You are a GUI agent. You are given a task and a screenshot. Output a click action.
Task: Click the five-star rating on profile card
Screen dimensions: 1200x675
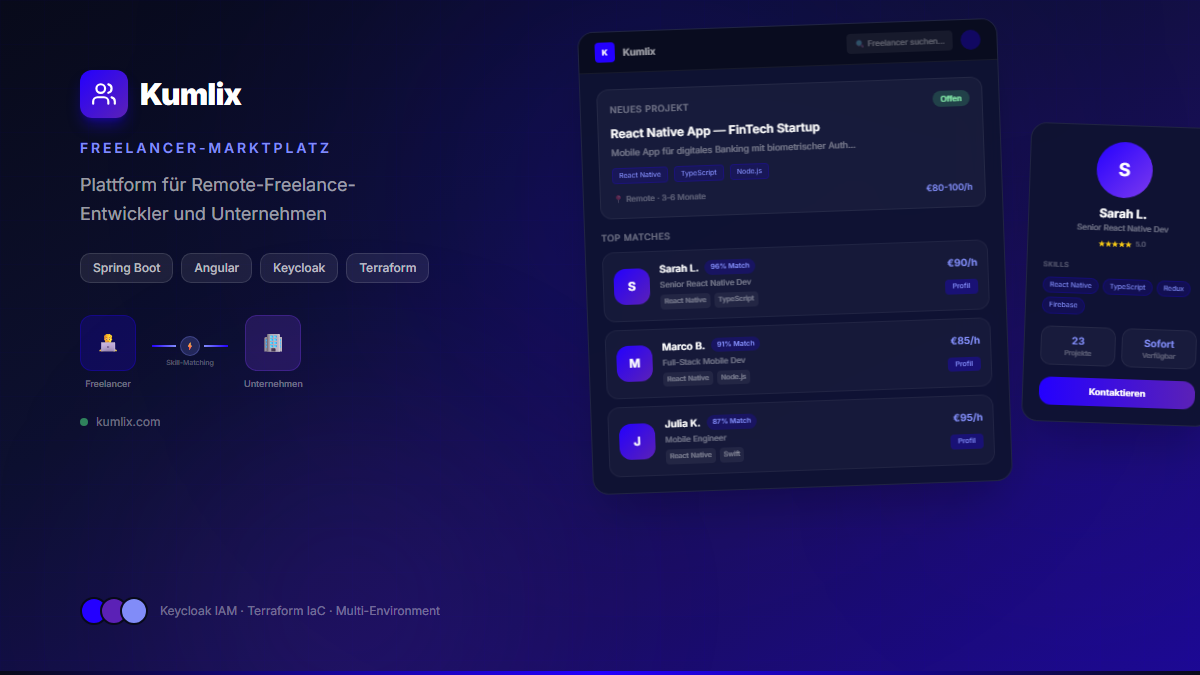click(1115, 244)
